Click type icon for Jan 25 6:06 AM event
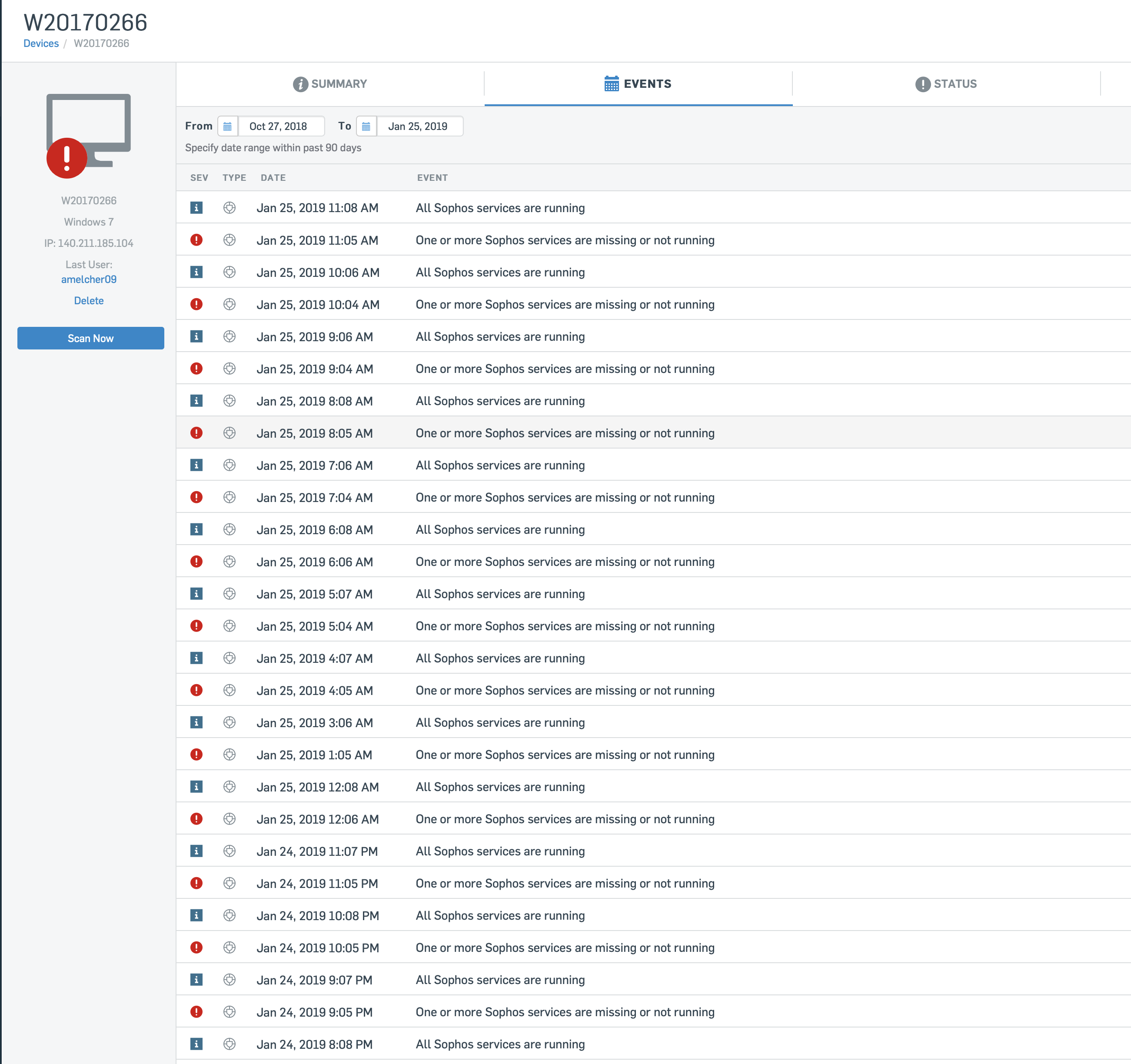Image resolution: width=1131 pixels, height=1064 pixels. [x=229, y=562]
